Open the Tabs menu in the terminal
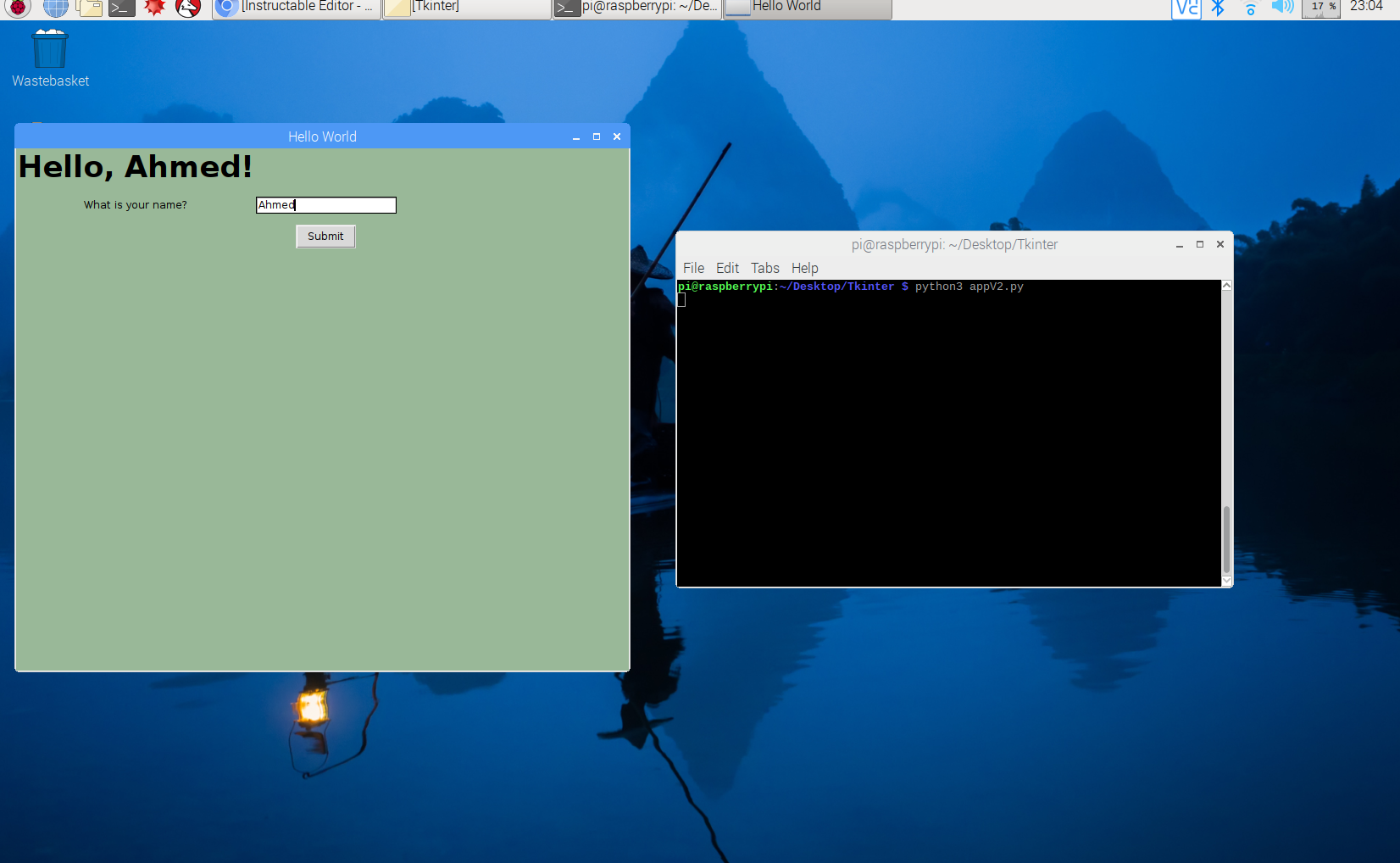Image resolution: width=1400 pixels, height=863 pixels. point(764,268)
